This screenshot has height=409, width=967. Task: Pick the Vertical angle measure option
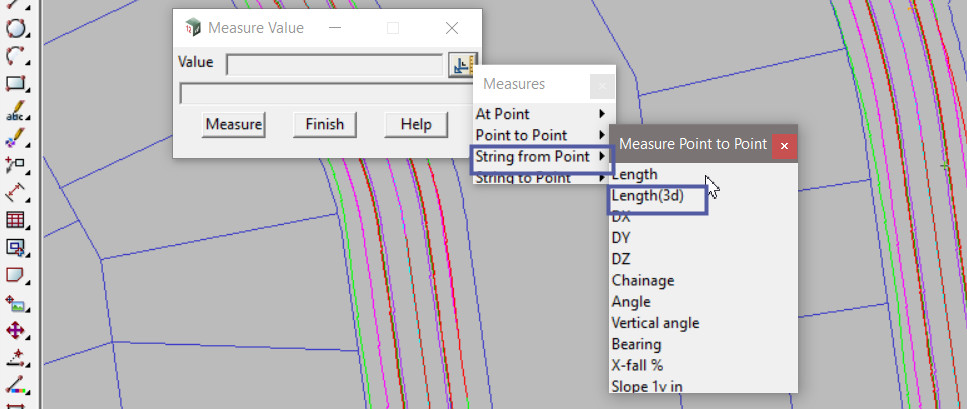pos(655,323)
